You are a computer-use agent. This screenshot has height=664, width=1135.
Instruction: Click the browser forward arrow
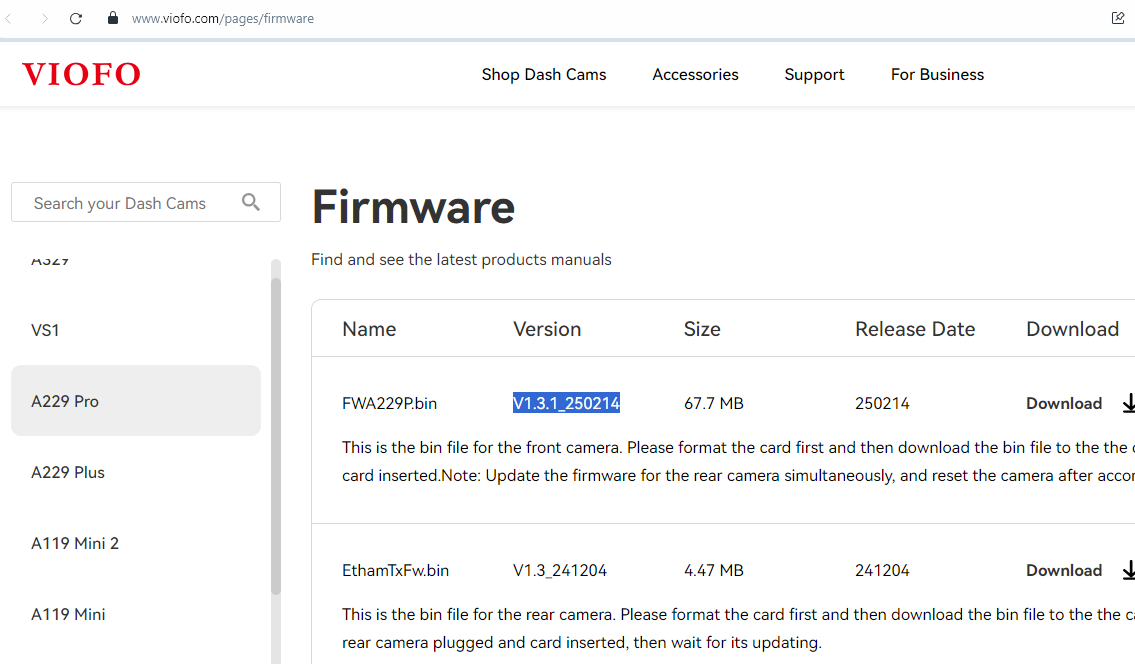(44, 18)
